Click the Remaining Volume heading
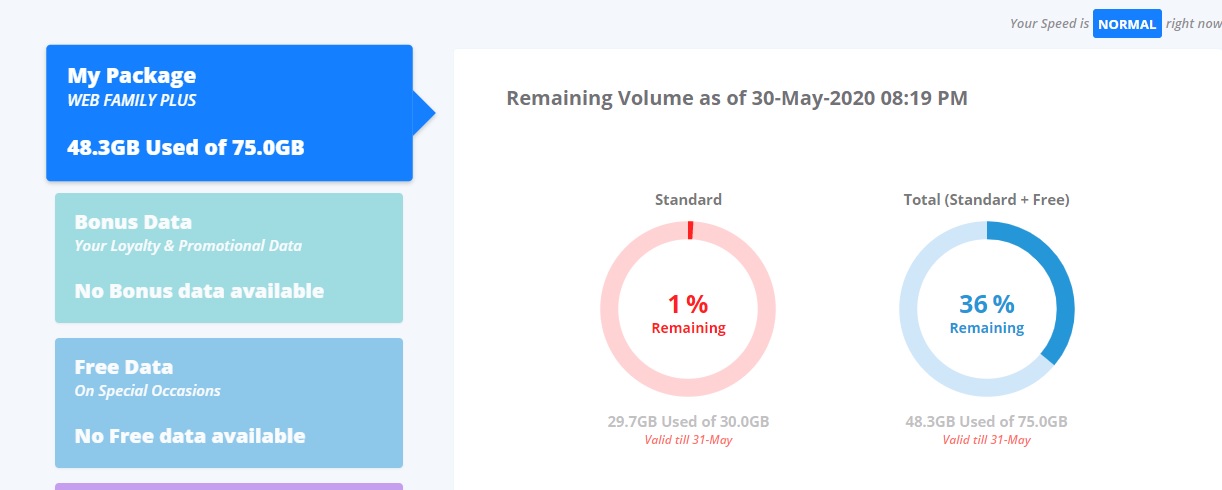This screenshot has width=1222, height=490. (737, 98)
